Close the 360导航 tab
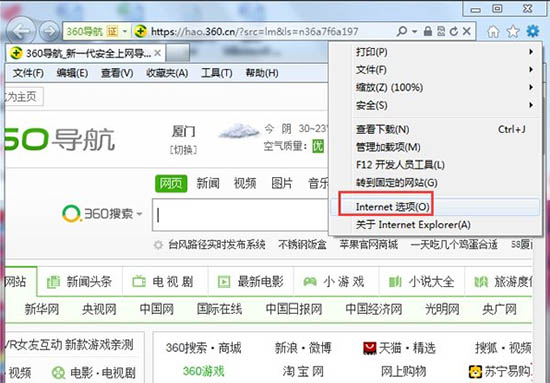The image size is (550, 383). [158, 53]
